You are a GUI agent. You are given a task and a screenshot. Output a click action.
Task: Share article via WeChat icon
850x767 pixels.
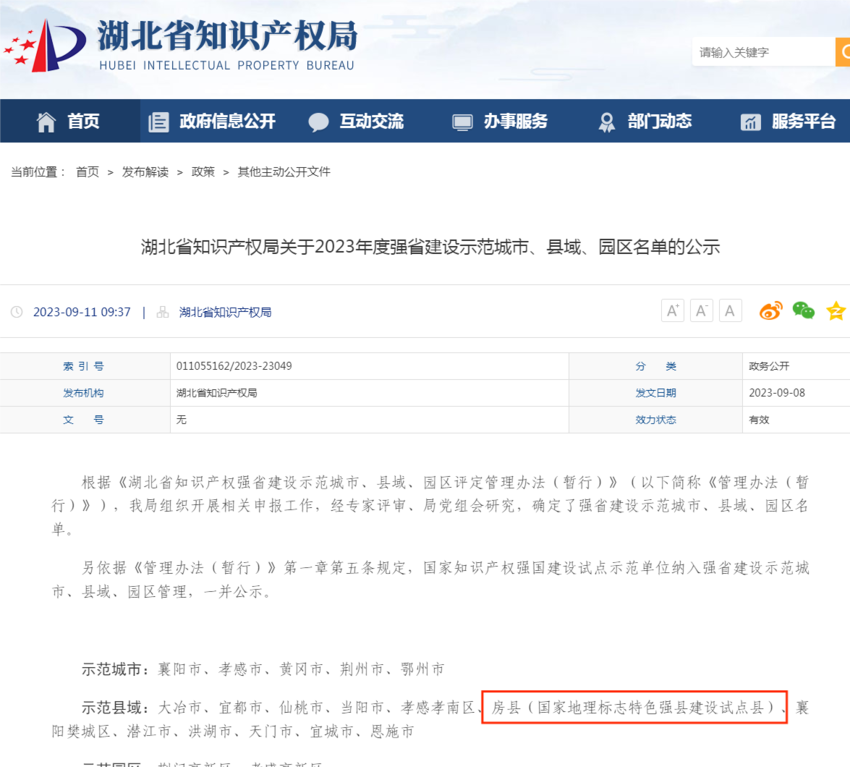(x=803, y=311)
